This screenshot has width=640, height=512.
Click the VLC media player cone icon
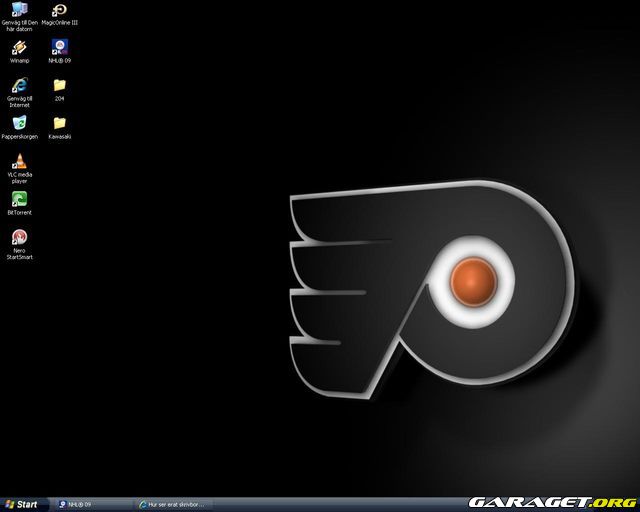(x=19, y=161)
